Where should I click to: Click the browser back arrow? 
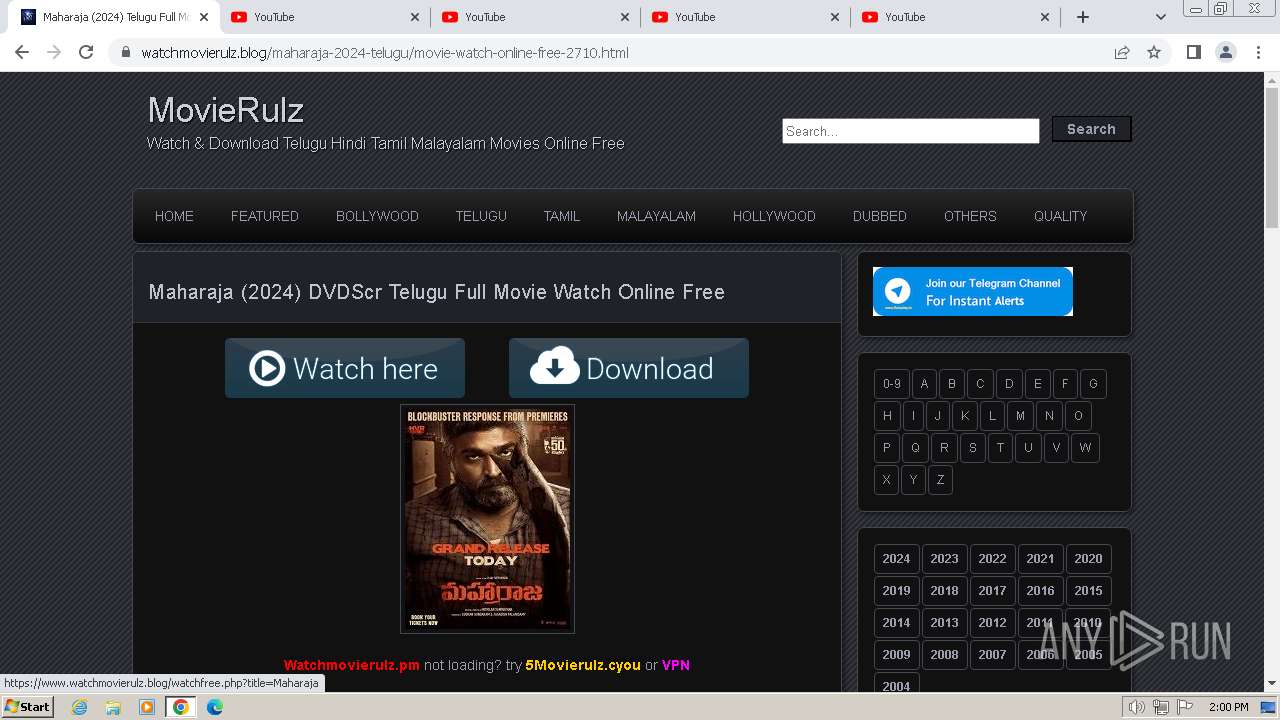[22, 52]
